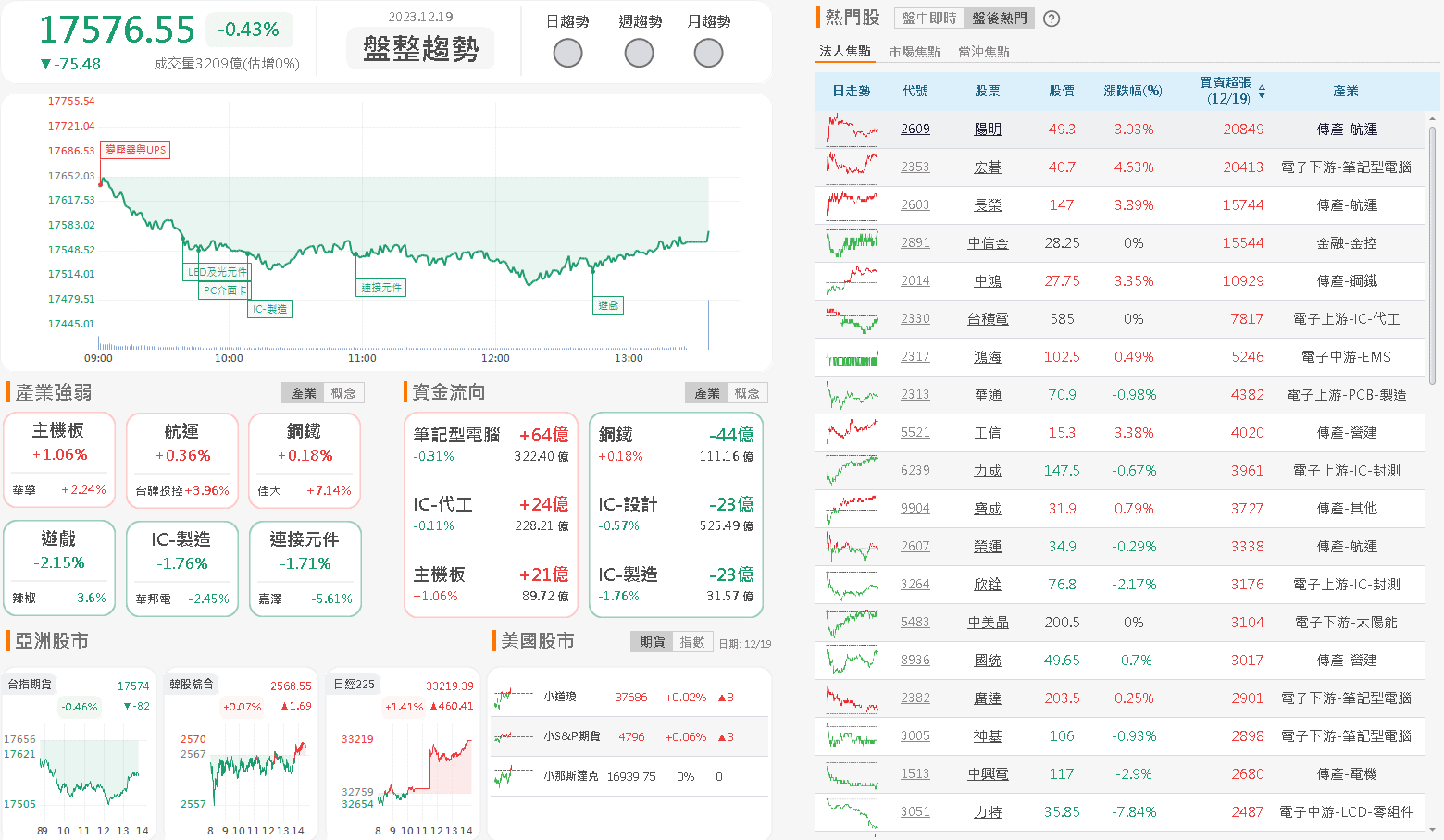Open stock code link 2609
The width and height of the screenshot is (1444, 840).
coord(915,130)
